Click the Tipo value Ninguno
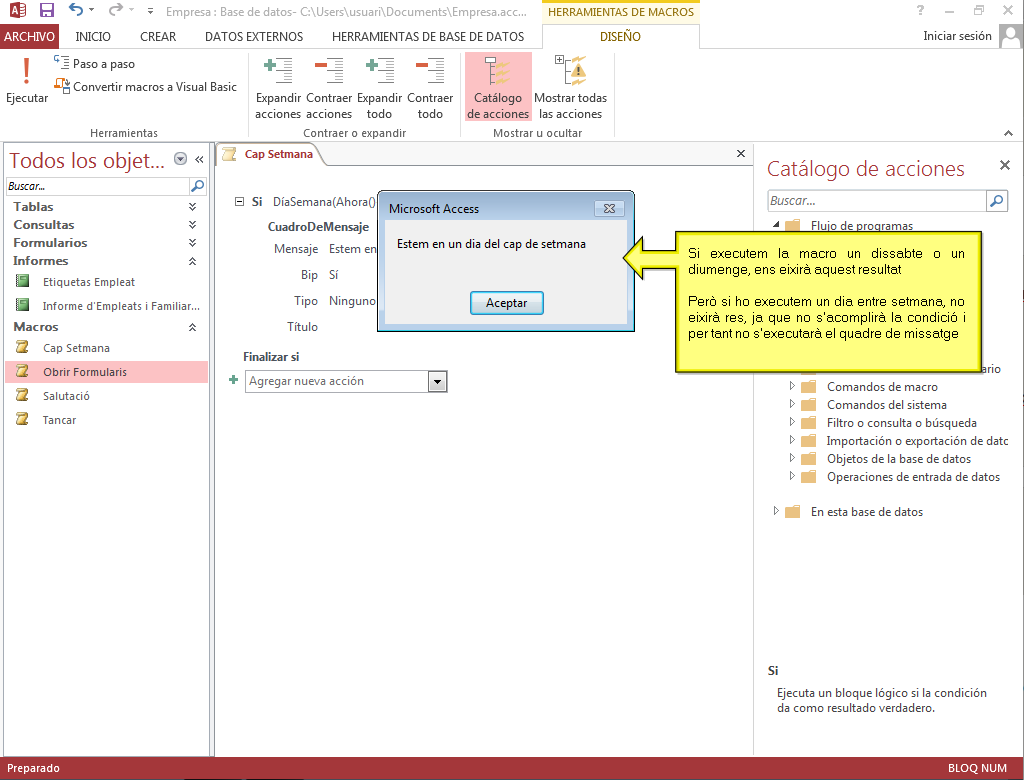The image size is (1024, 780). click(352, 301)
